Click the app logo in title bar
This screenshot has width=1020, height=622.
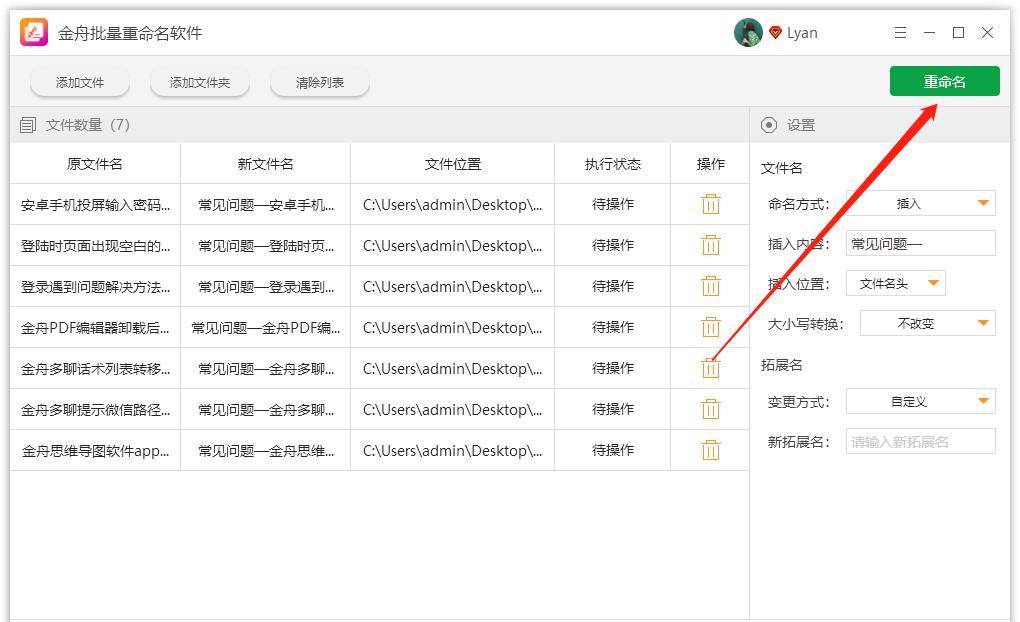[35, 33]
